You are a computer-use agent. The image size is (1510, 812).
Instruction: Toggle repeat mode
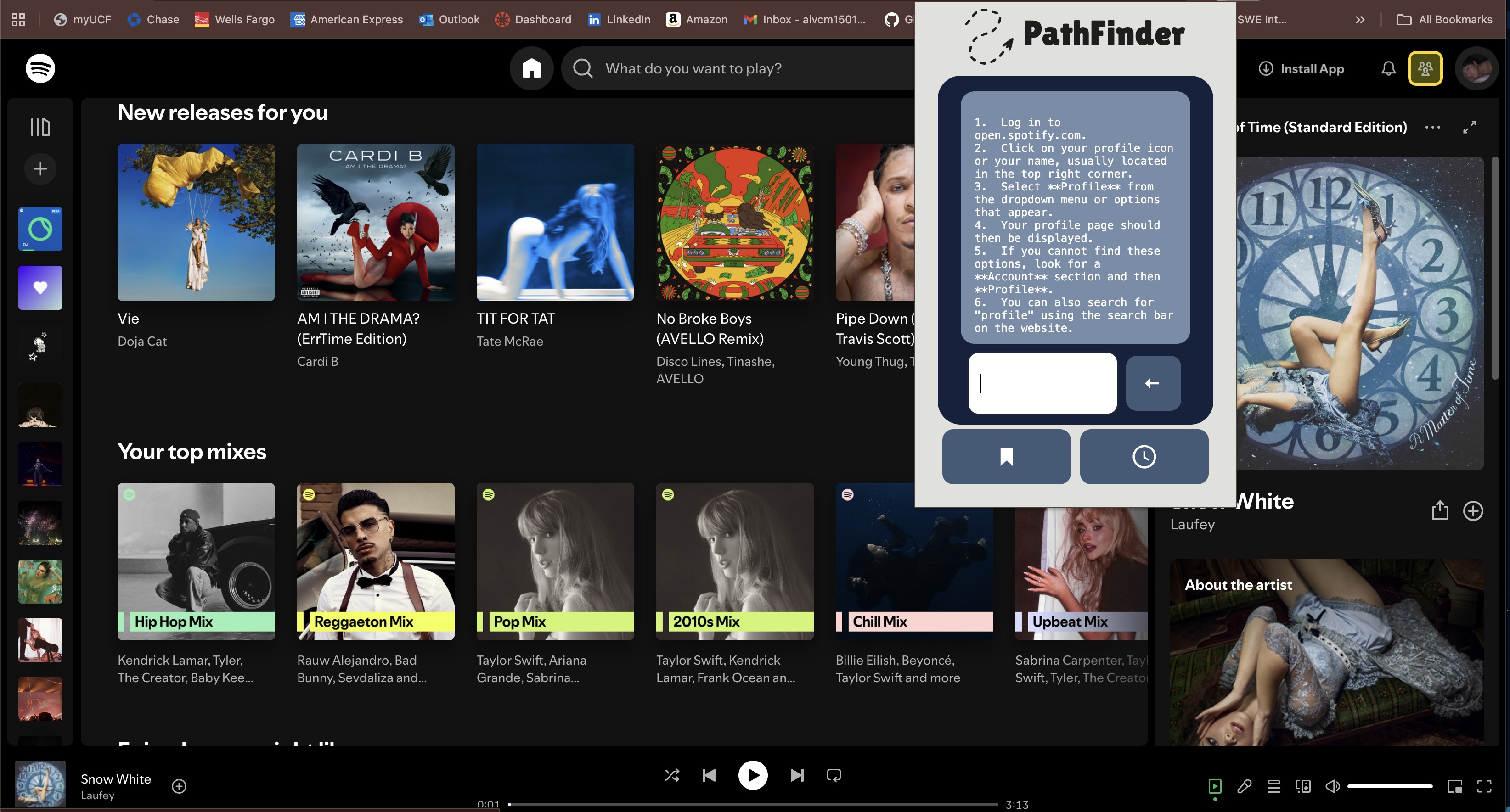click(x=834, y=776)
